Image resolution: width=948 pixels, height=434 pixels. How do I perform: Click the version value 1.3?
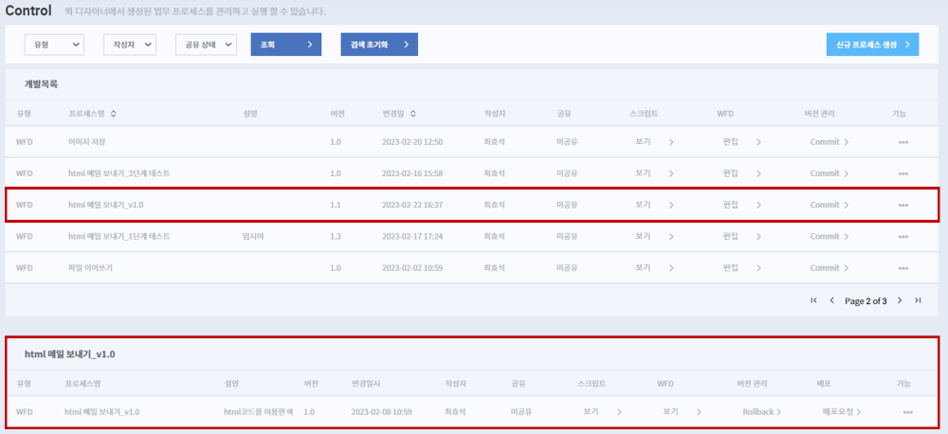pyautogui.click(x=336, y=236)
